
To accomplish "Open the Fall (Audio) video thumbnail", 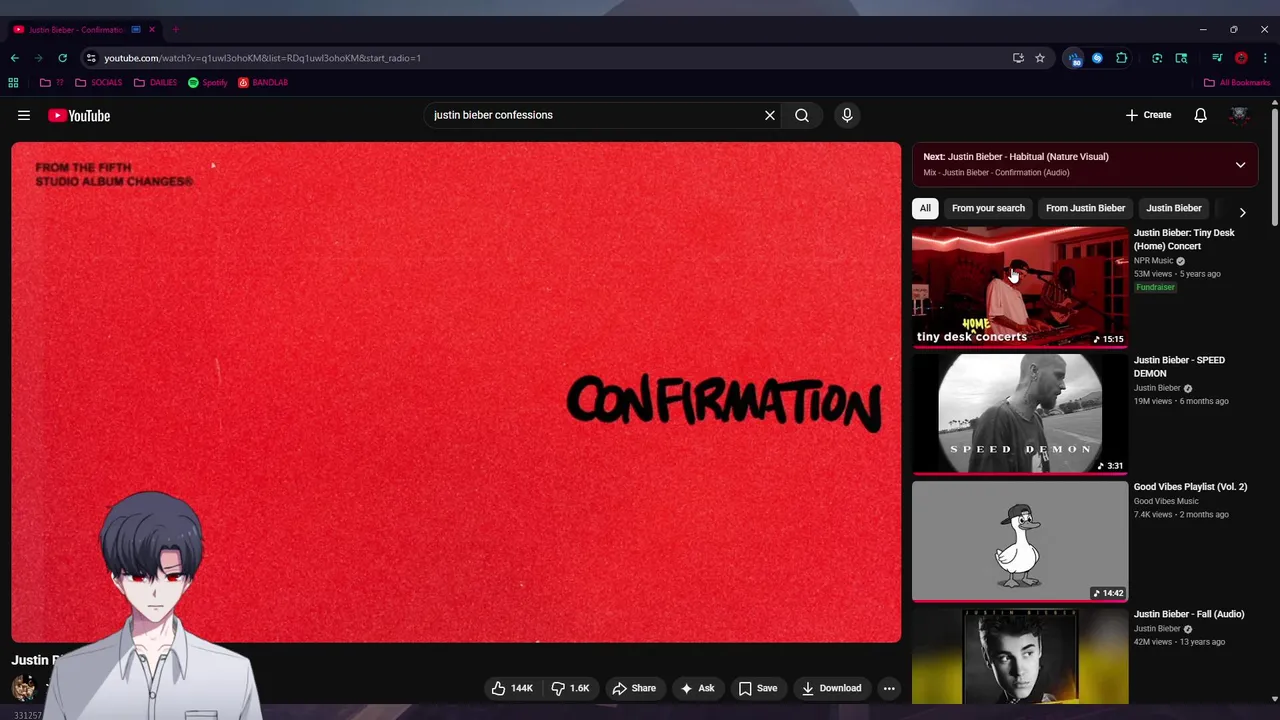I will (x=1020, y=656).
